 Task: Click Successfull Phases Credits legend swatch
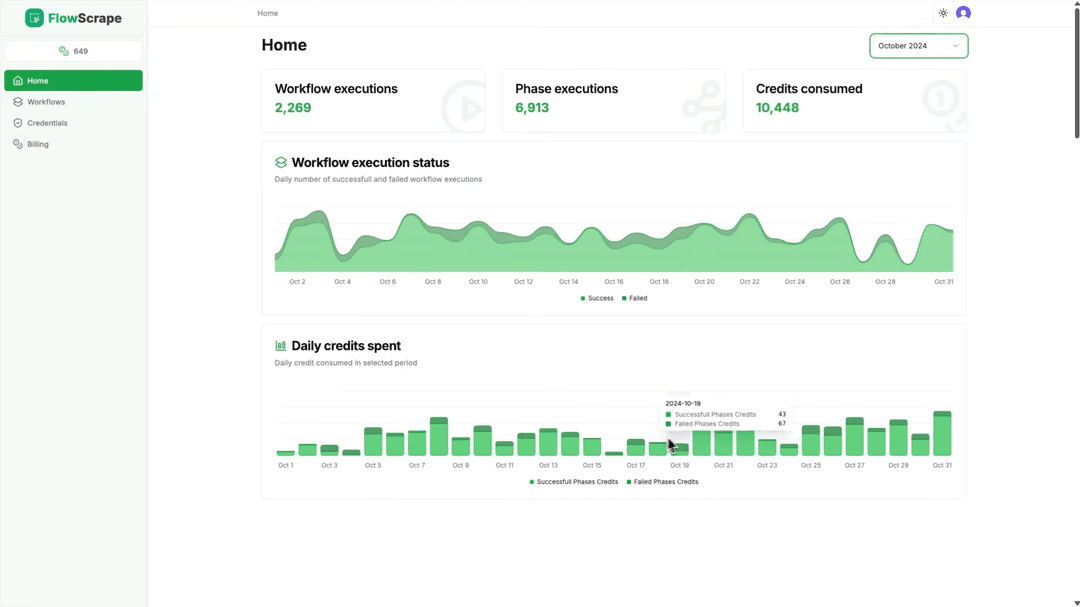tap(532, 482)
